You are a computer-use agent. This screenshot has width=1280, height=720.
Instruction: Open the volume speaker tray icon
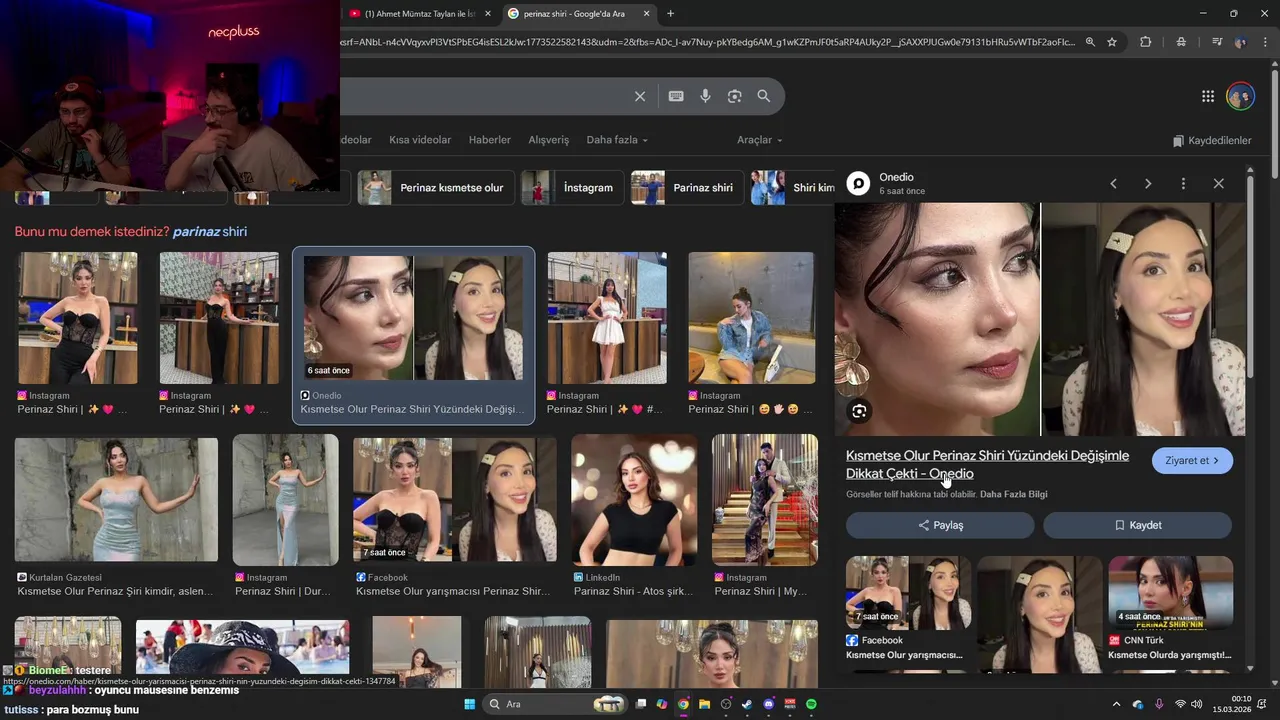(1196, 704)
